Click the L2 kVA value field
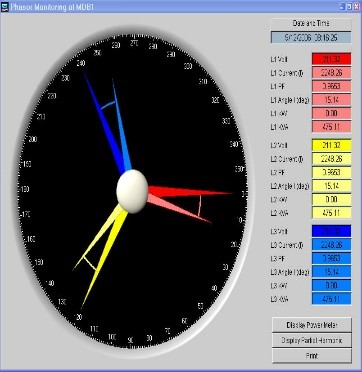362x372 pixels. (331, 213)
